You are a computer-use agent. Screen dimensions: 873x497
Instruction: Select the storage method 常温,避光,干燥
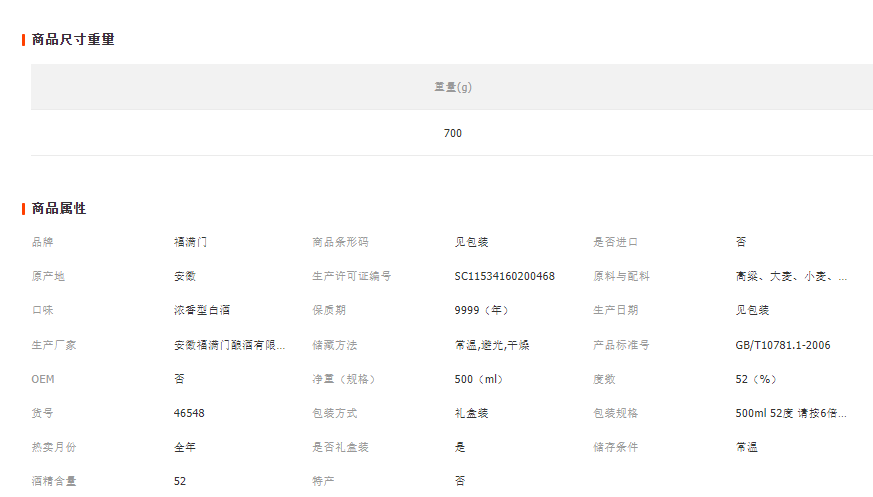click(x=492, y=345)
